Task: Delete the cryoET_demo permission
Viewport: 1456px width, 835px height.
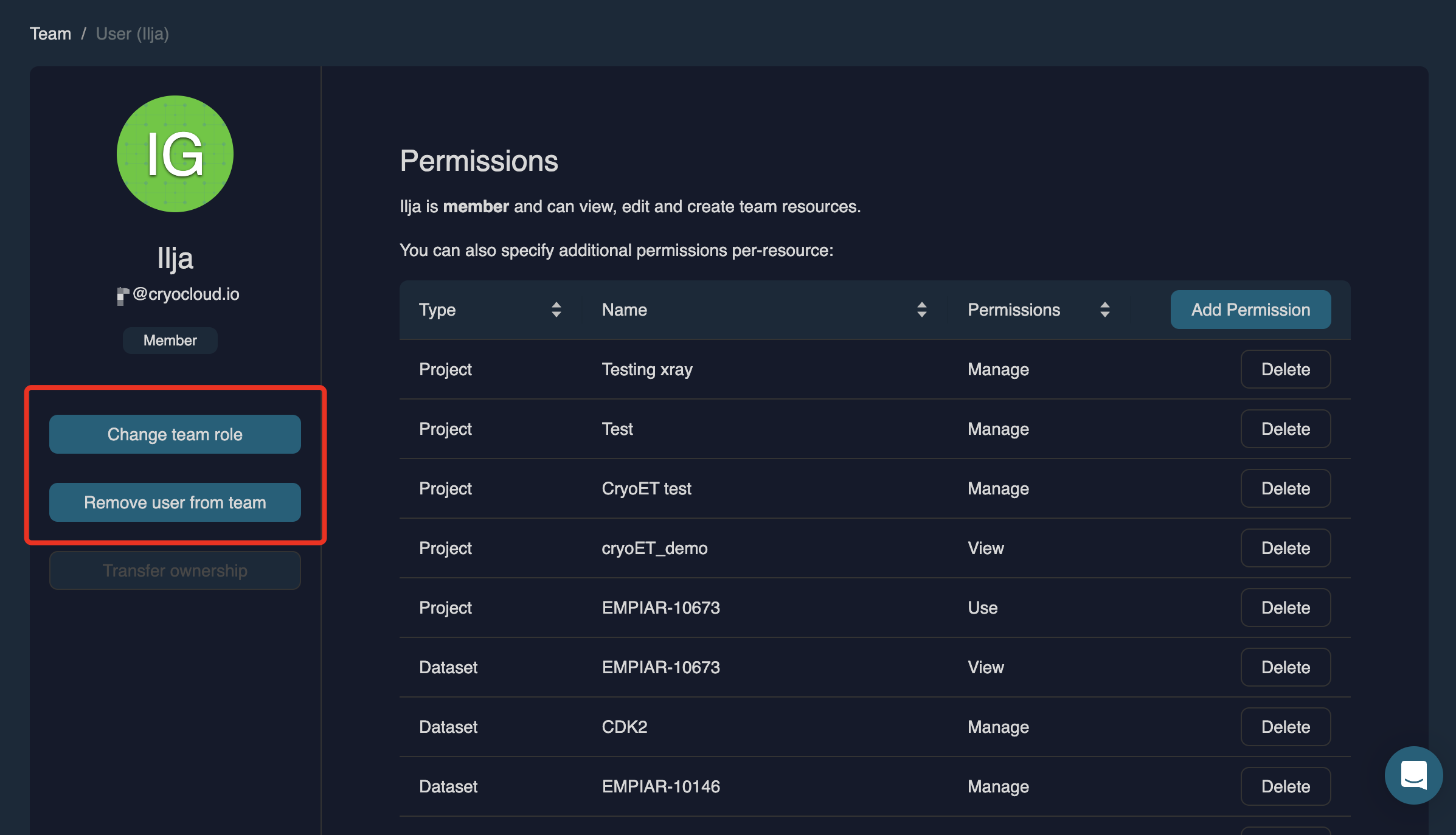Action: 1285,548
